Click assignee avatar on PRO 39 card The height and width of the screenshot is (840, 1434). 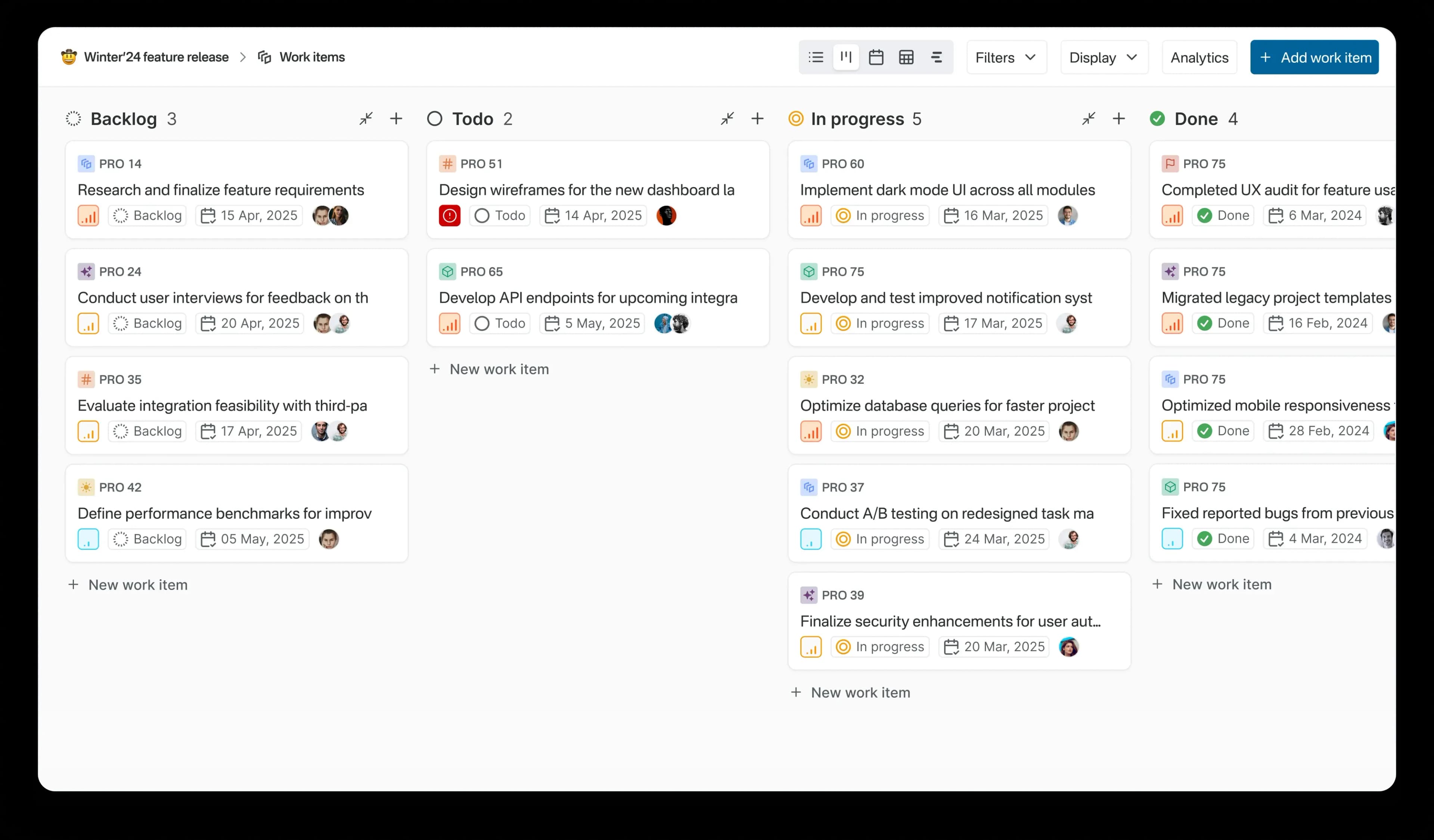[1068, 647]
